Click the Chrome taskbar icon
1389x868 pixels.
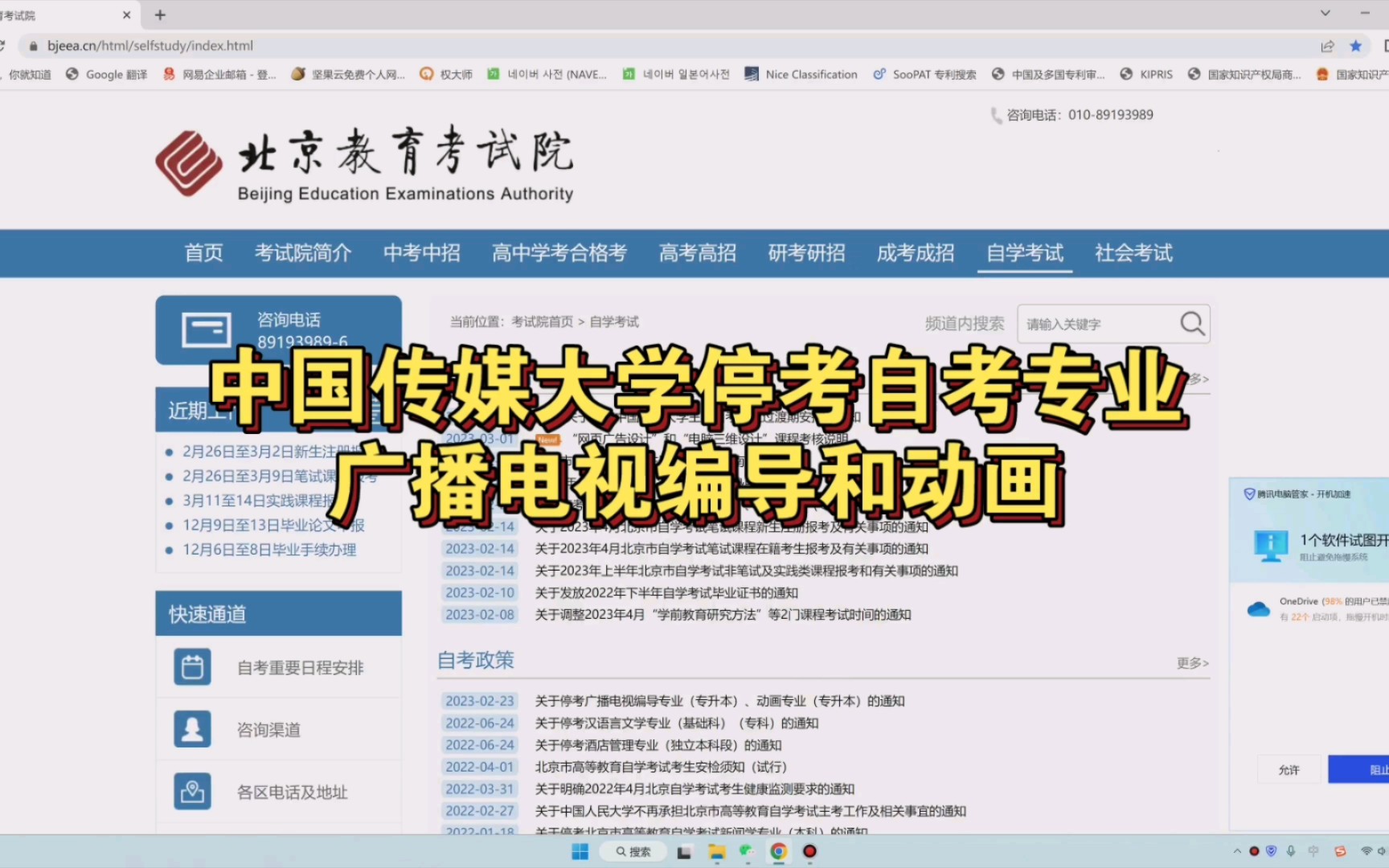click(778, 852)
